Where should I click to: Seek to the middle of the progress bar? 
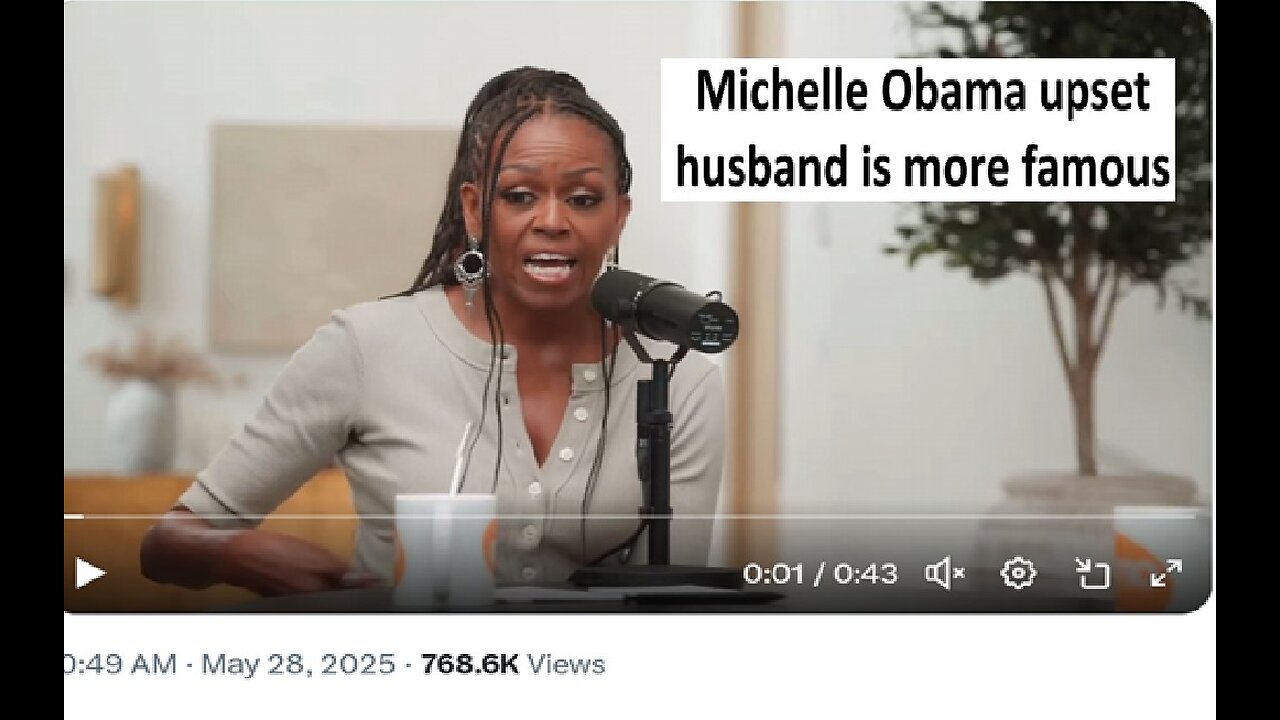(x=638, y=516)
